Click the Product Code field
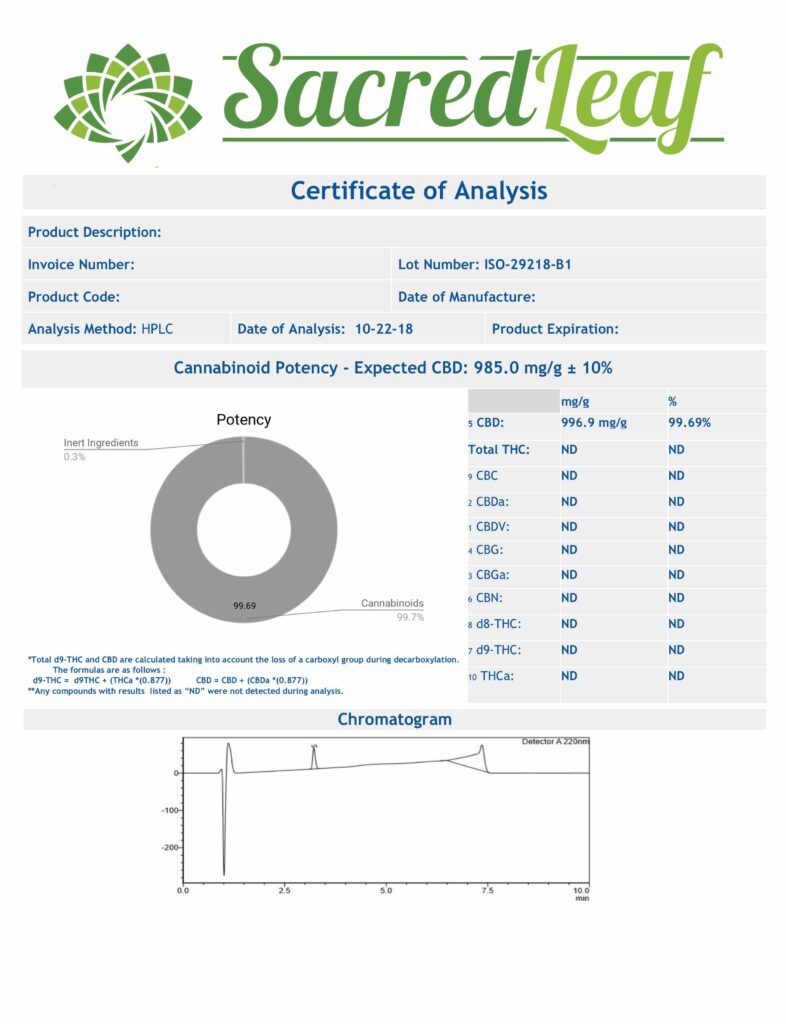Screen dimensions: 786x1024 (74, 297)
